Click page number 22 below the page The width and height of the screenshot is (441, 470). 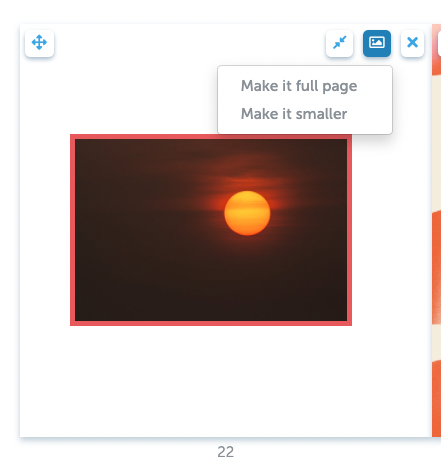pyautogui.click(x=225, y=452)
